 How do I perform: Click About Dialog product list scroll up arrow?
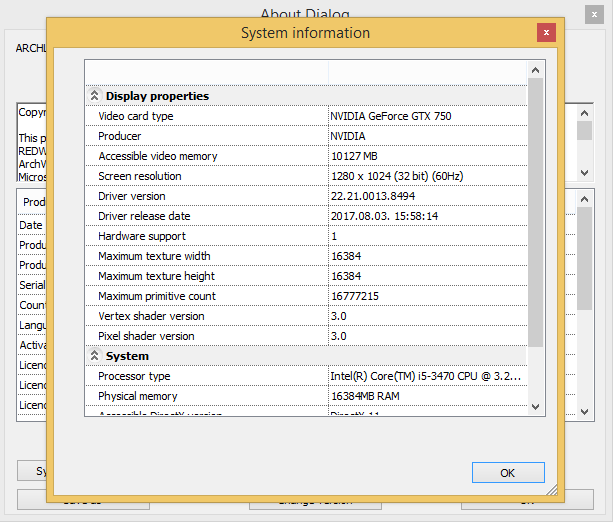click(x=584, y=199)
